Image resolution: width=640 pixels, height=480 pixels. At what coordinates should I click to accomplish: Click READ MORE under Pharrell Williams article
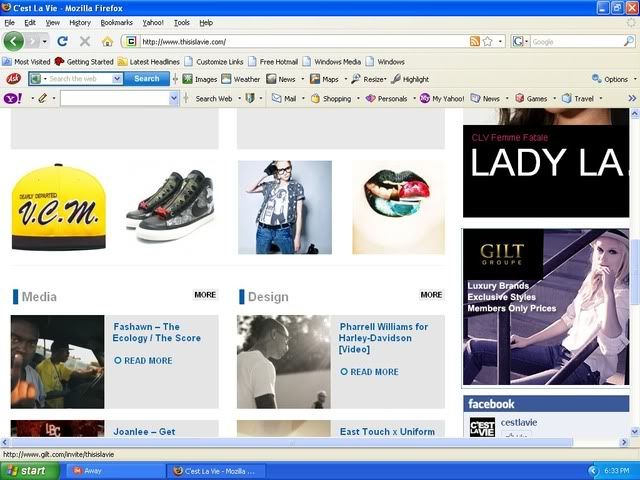point(369,372)
